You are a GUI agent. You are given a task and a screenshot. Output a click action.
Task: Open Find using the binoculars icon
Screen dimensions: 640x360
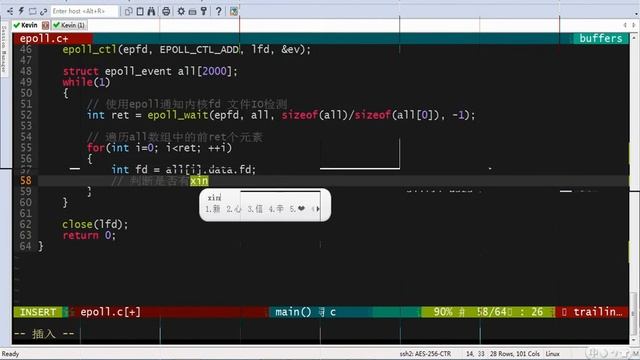pos(151,11)
